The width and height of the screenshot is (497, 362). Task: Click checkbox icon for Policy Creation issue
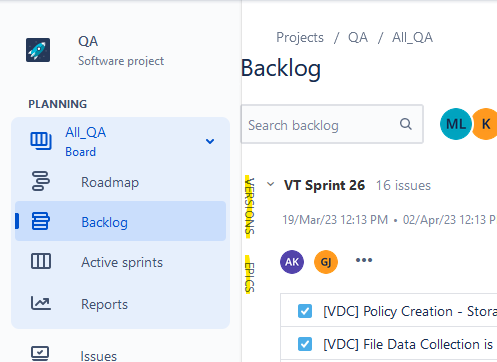305,311
